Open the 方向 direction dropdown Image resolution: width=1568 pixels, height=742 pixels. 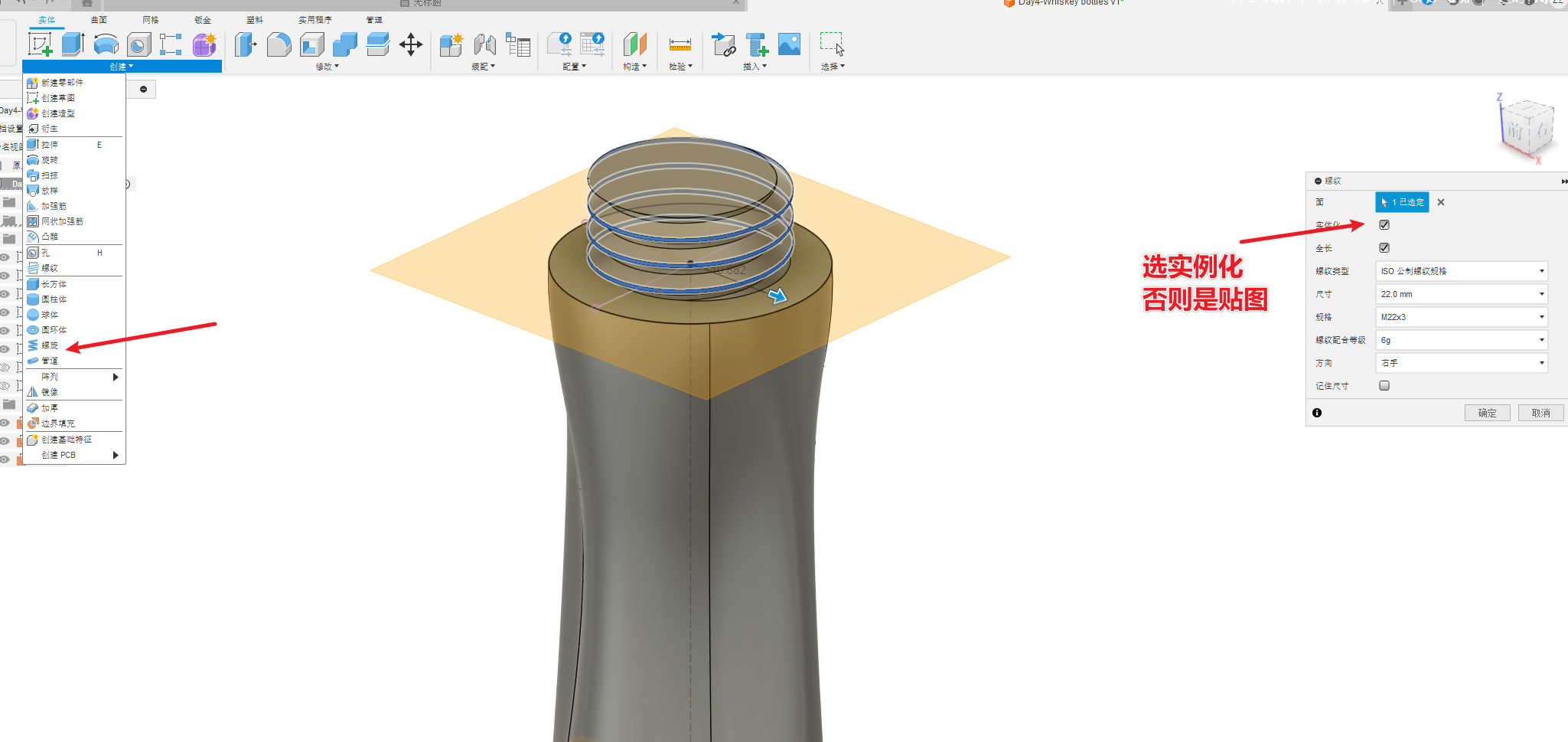(1461, 363)
